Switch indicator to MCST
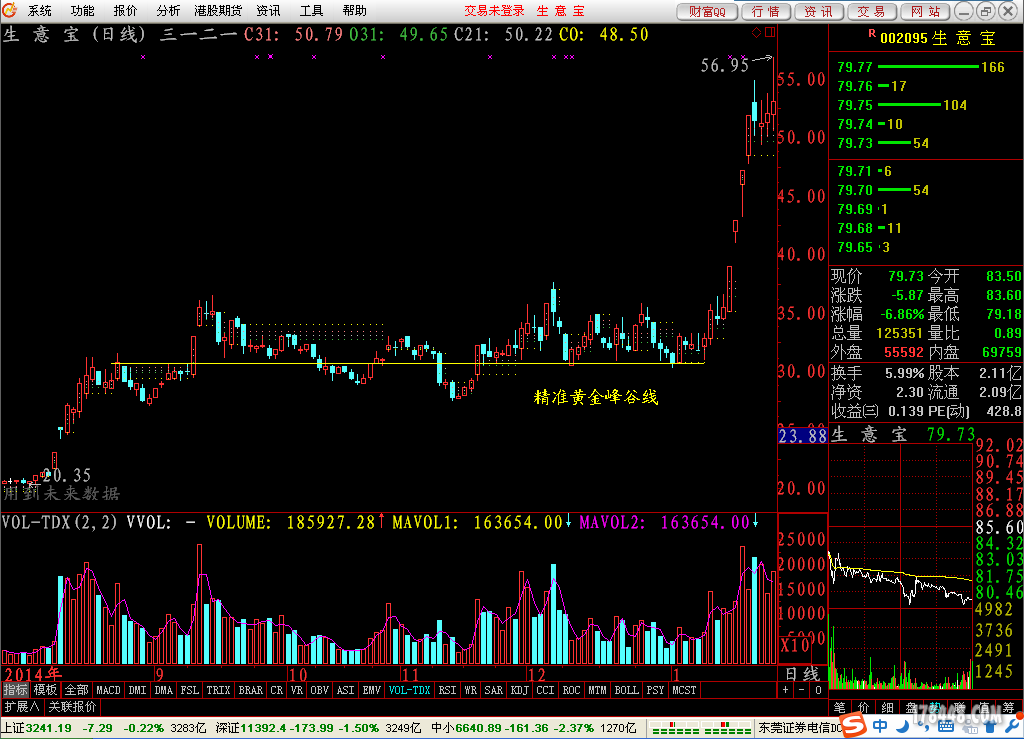The width and height of the screenshot is (1024, 739). point(684,690)
